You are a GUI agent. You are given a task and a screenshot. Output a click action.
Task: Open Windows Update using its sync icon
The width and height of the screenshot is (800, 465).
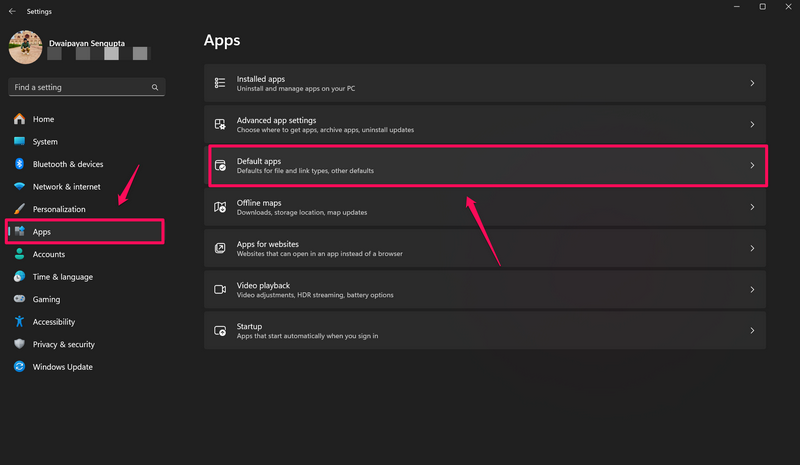tap(19, 367)
